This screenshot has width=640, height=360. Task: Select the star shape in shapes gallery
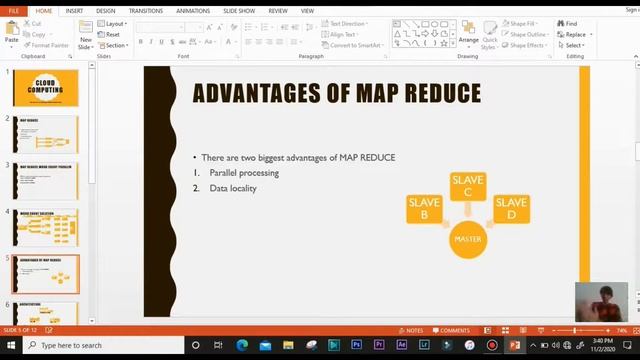(x=444, y=43)
